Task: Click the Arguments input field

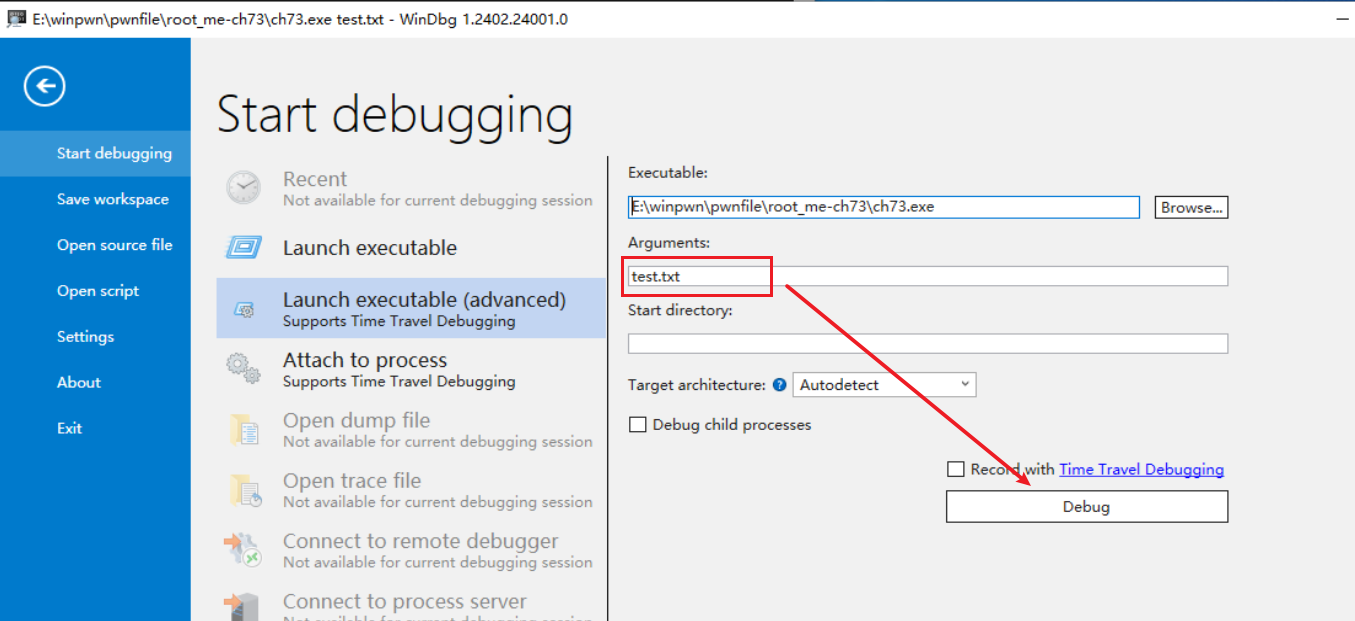Action: (927, 276)
